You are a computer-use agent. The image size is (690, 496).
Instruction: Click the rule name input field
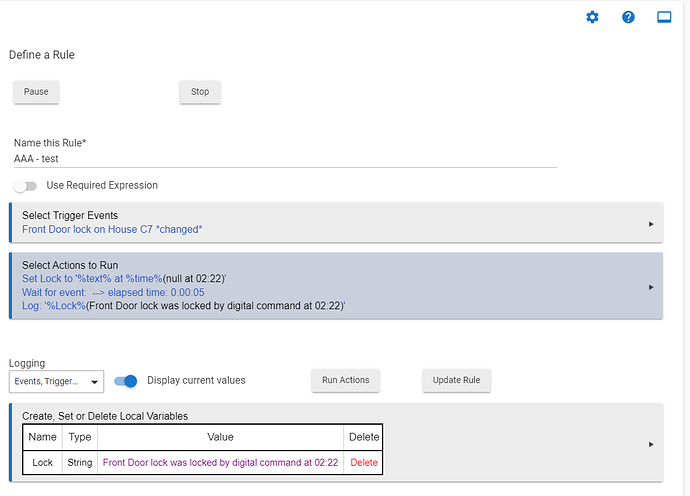click(285, 158)
